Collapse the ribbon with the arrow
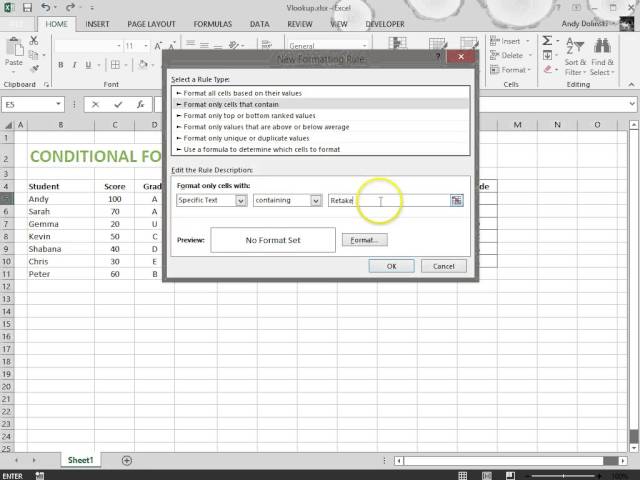 click(631, 84)
